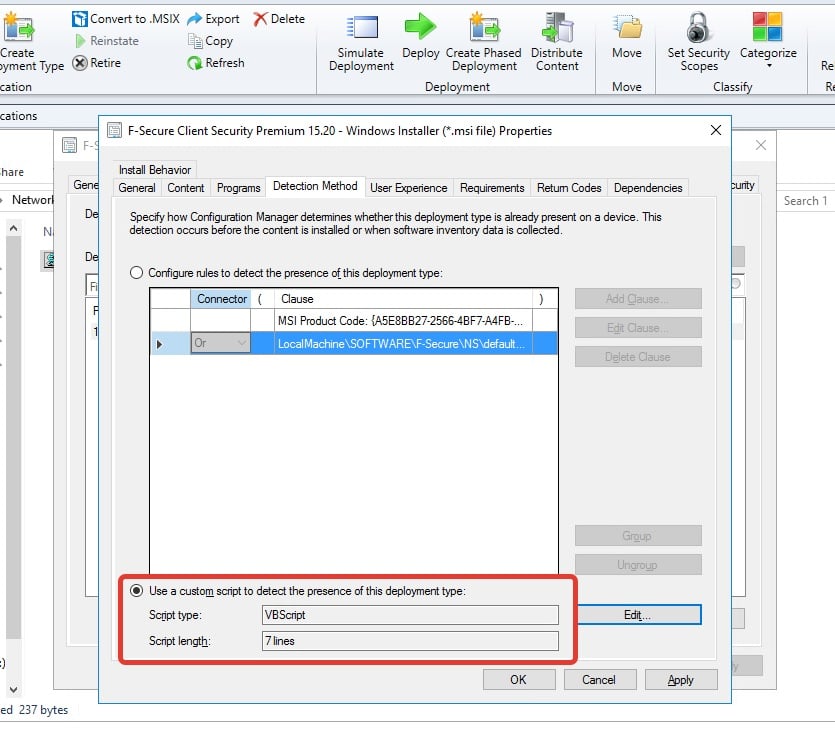Image resolution: width=835 pixels, height=744 pixels.
Task: Open Simulate Deployment
Action: [x=361, y=43]
